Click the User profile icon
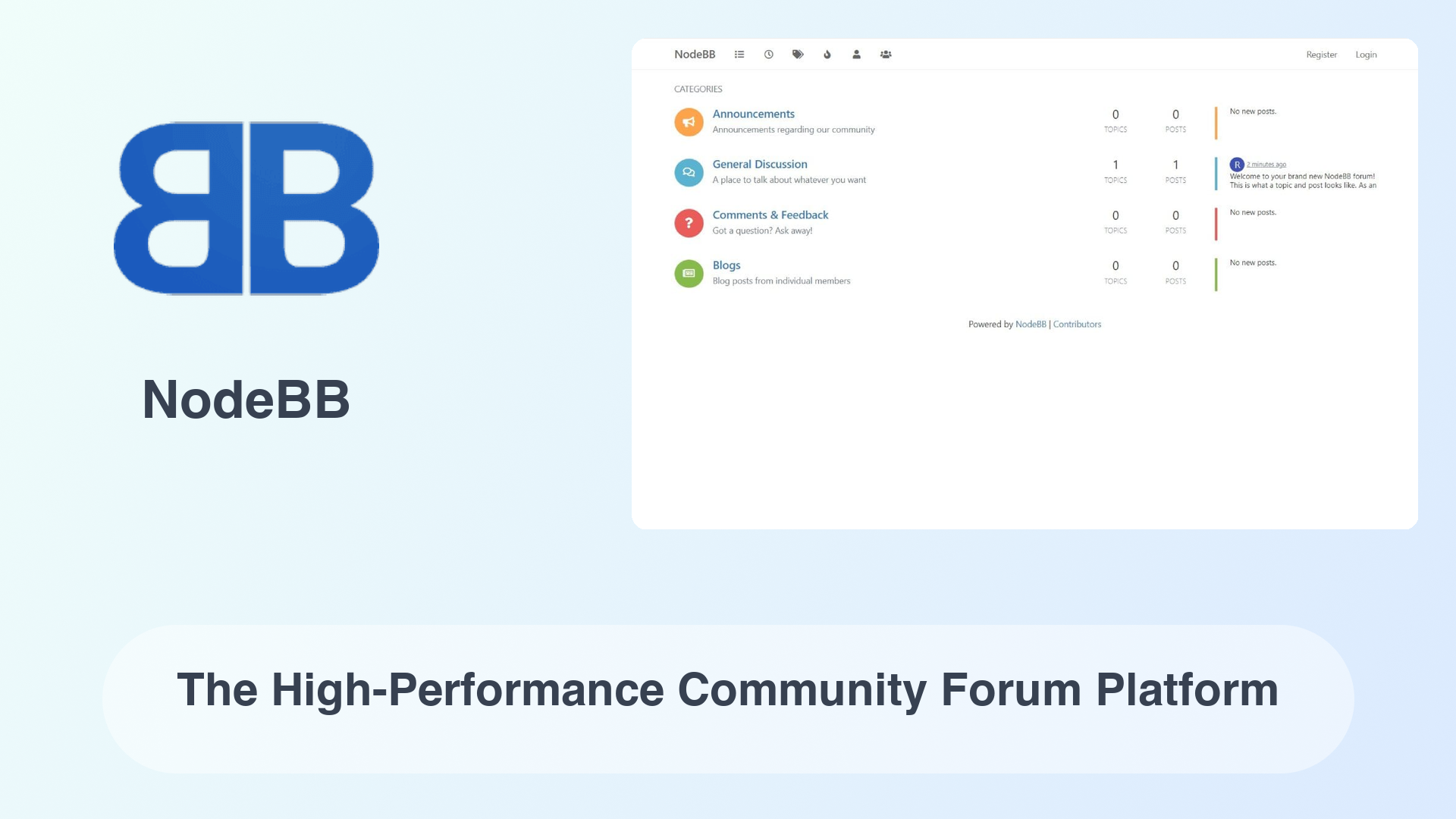Image resolution: width=1456 pixels, height=819 pixels. 856,54
